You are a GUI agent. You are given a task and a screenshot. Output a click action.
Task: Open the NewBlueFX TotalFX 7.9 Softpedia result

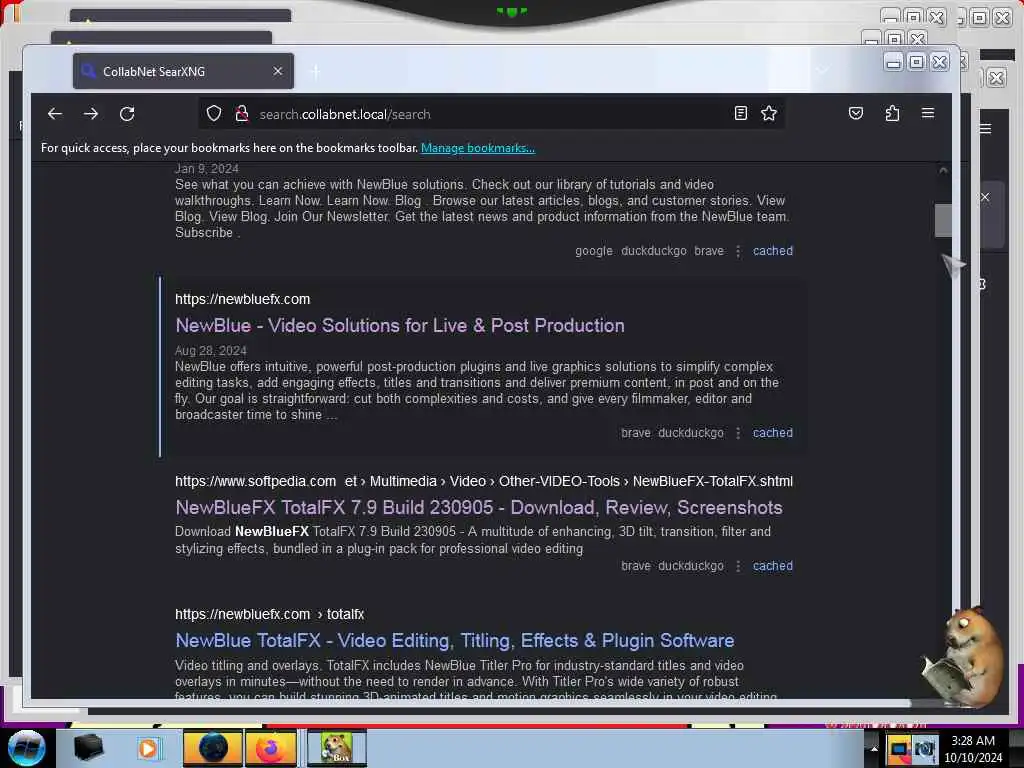479,507
